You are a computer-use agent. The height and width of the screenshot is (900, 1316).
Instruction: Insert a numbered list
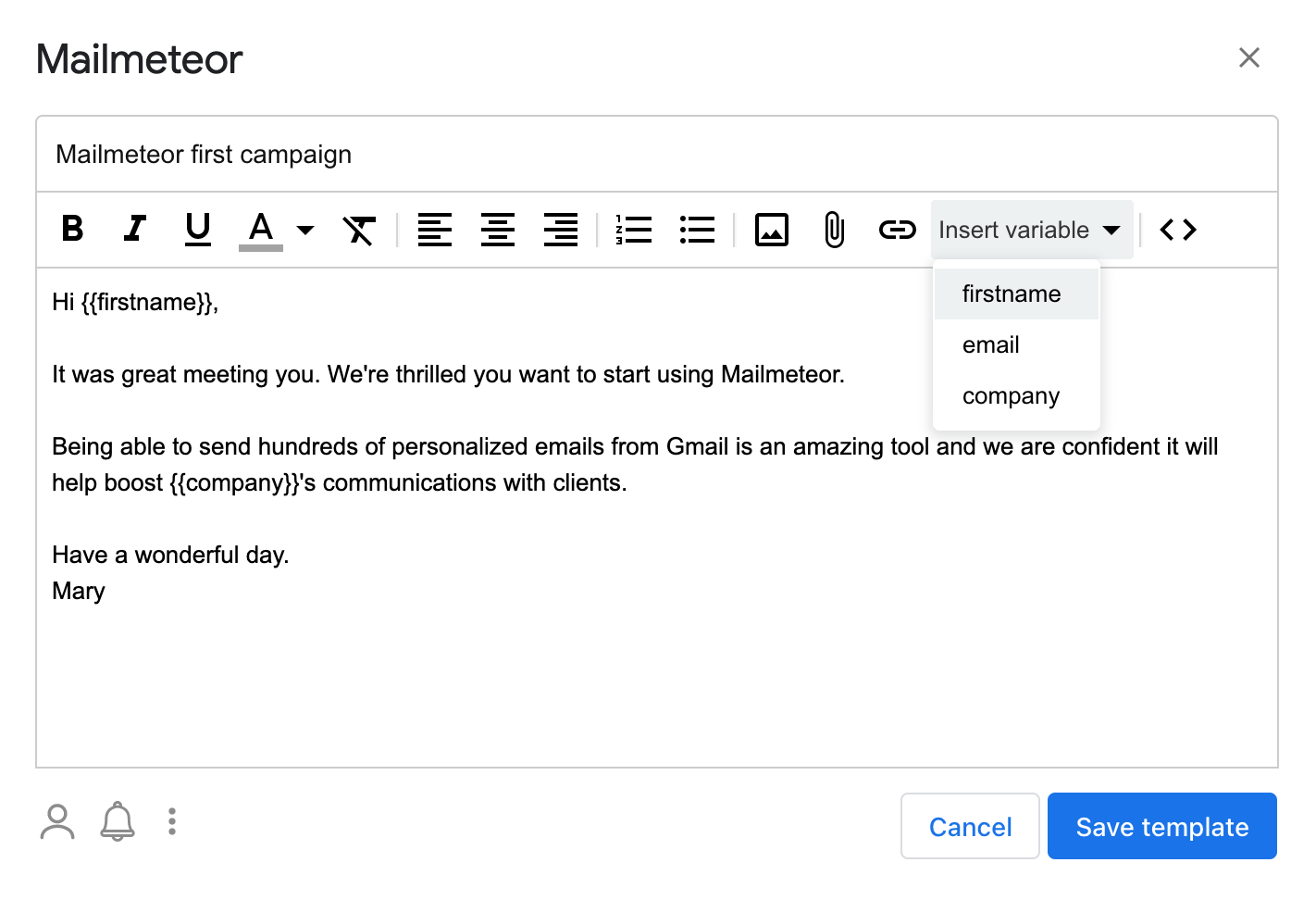pos(634,229)
